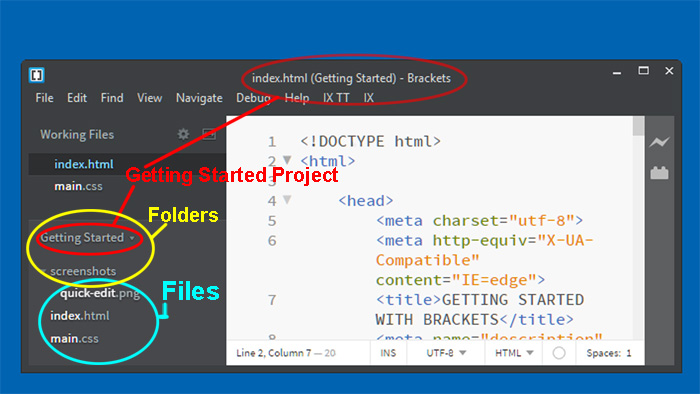Screen dimensions: 700x394
Task: Click the editor vertical scrollbar thumb
Action: point(638,126)
